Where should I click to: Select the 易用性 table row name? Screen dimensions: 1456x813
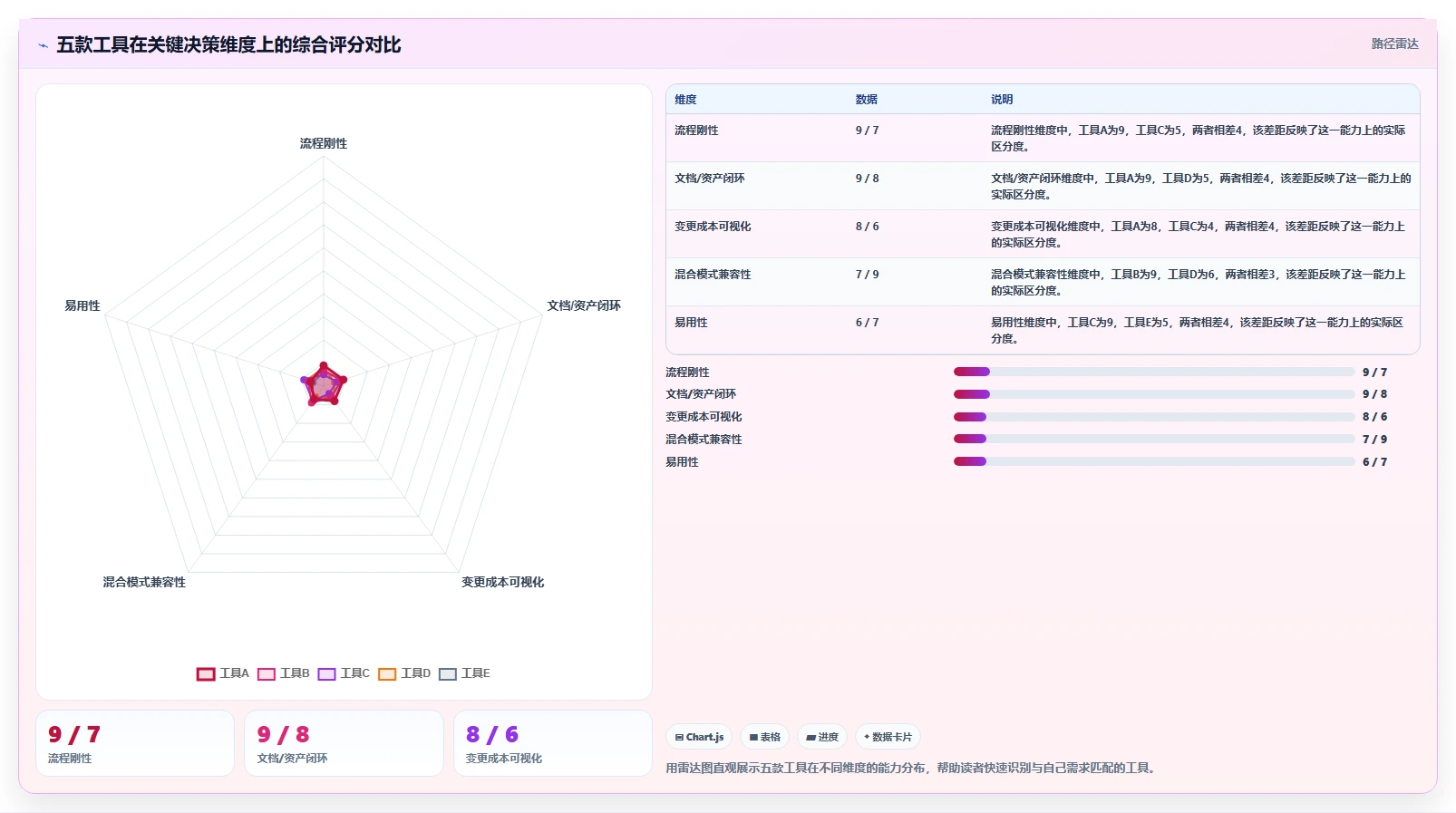point(691,323)
